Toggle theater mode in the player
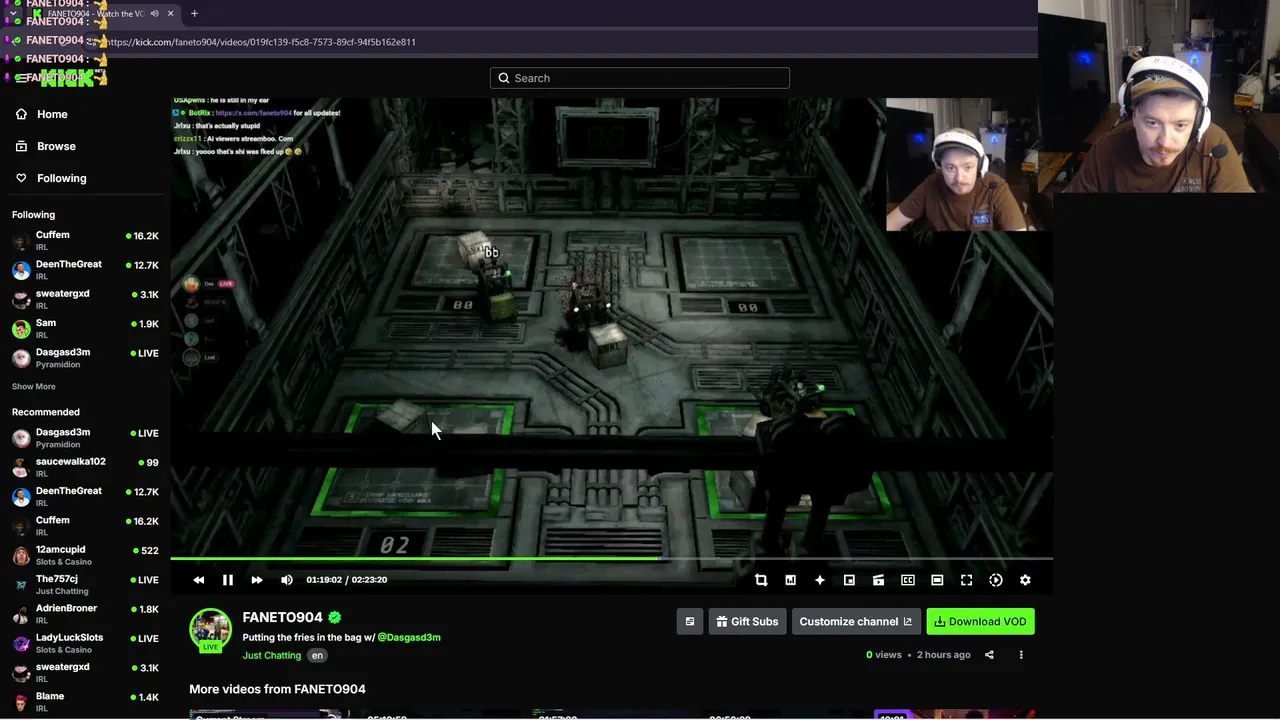This screenshot has height=720, width=1280. 937,580
